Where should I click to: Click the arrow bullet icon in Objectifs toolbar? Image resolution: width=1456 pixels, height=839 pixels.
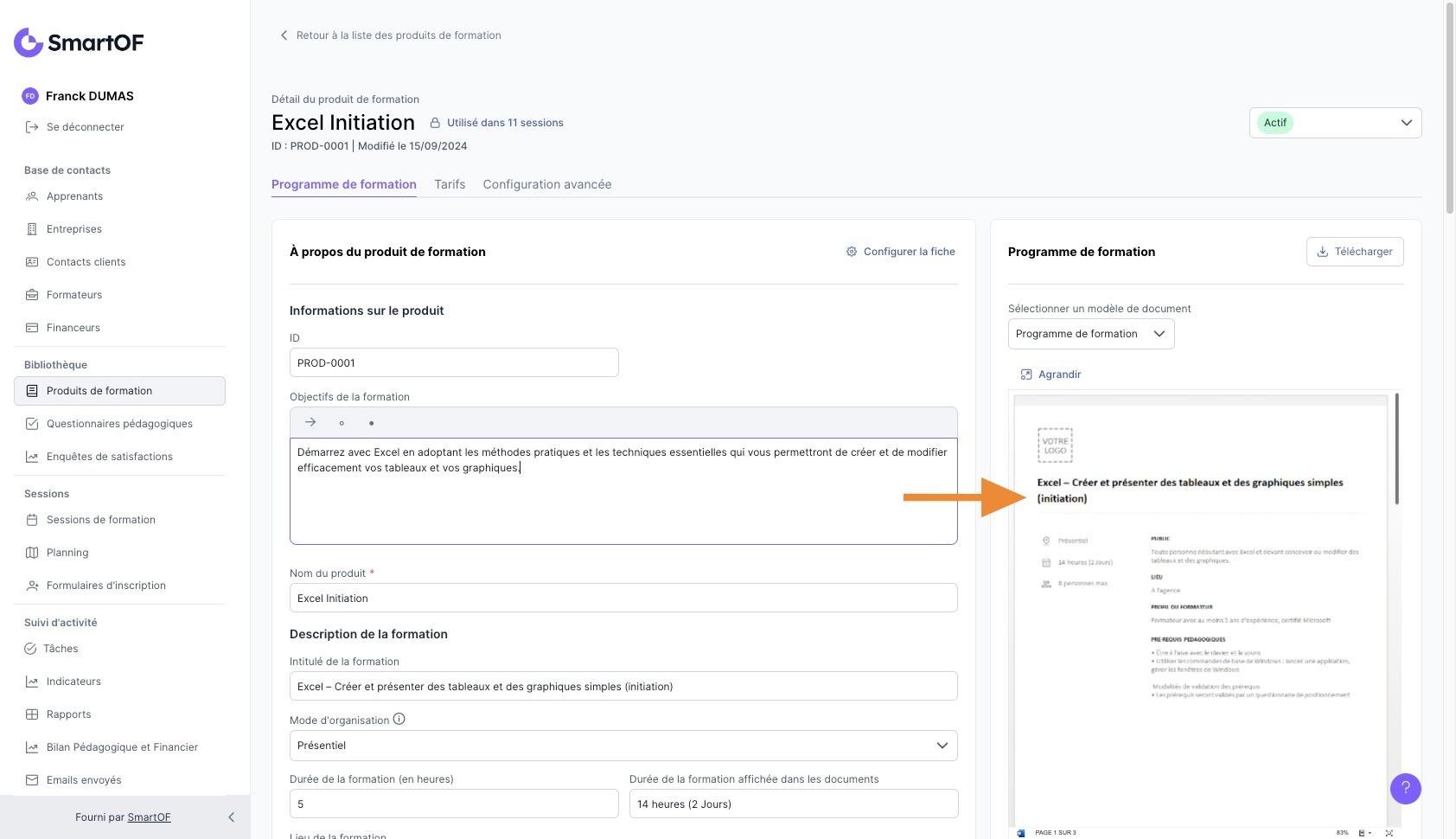point(310,422)
